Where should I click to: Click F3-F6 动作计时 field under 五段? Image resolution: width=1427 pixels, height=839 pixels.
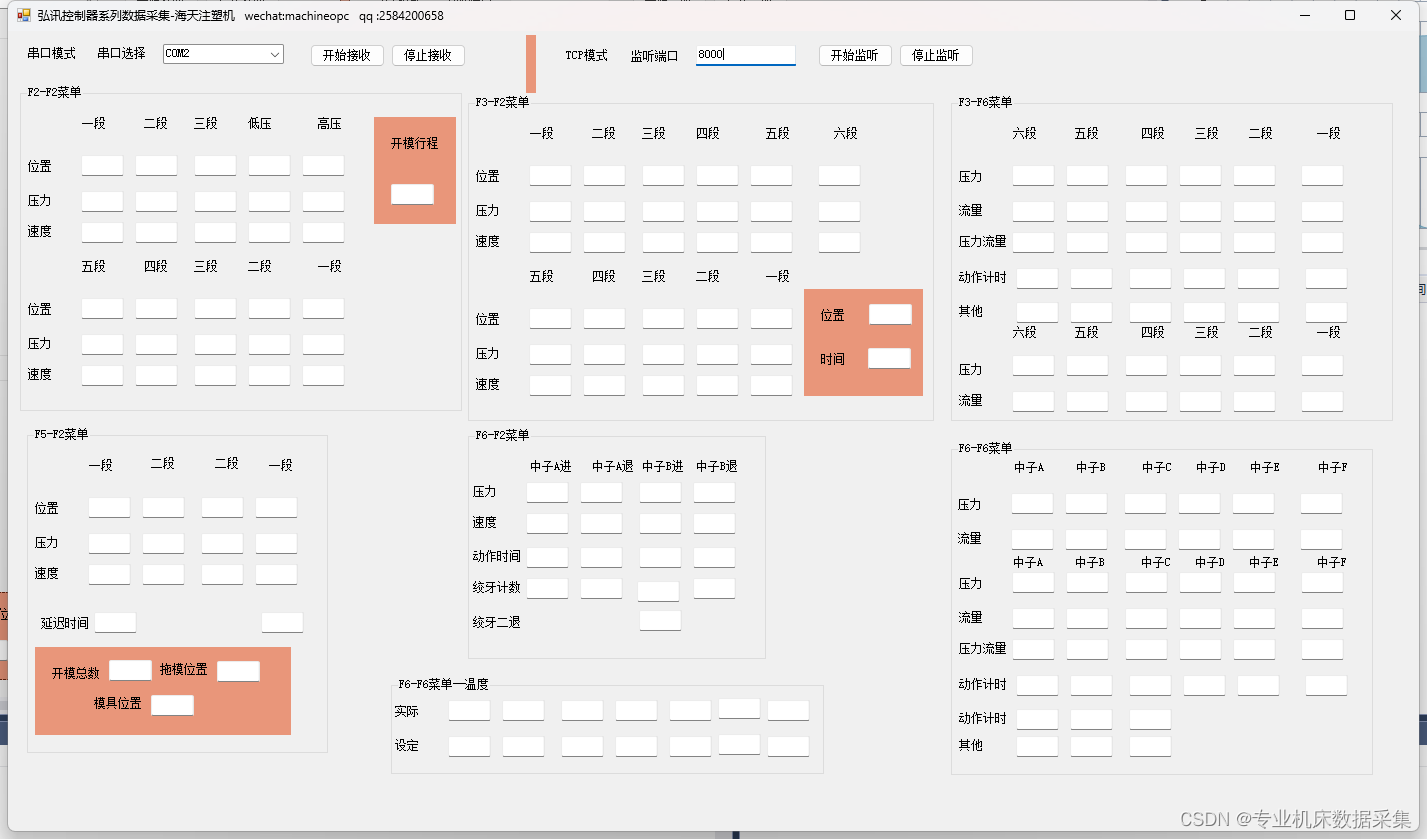click(1091, 278)
